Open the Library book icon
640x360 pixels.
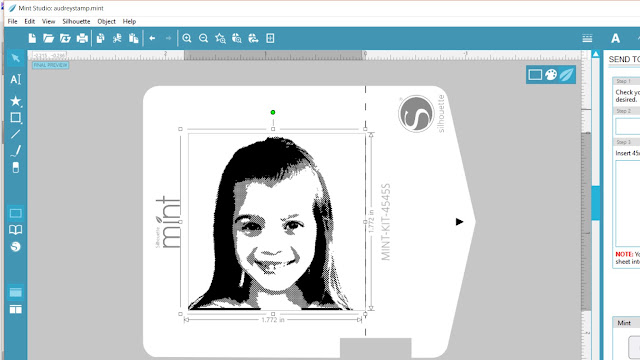tap(16, 230)
